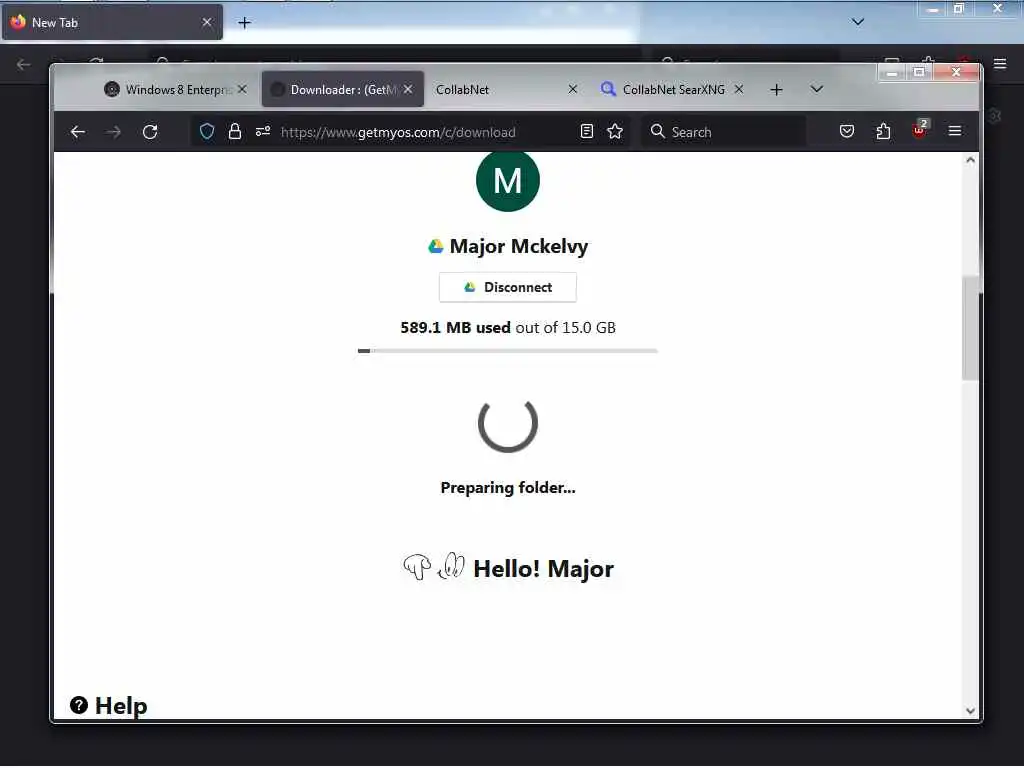Go back using the front window's back arrow
This screenshot has height=768, width=1024.
(x=78, y=132)
